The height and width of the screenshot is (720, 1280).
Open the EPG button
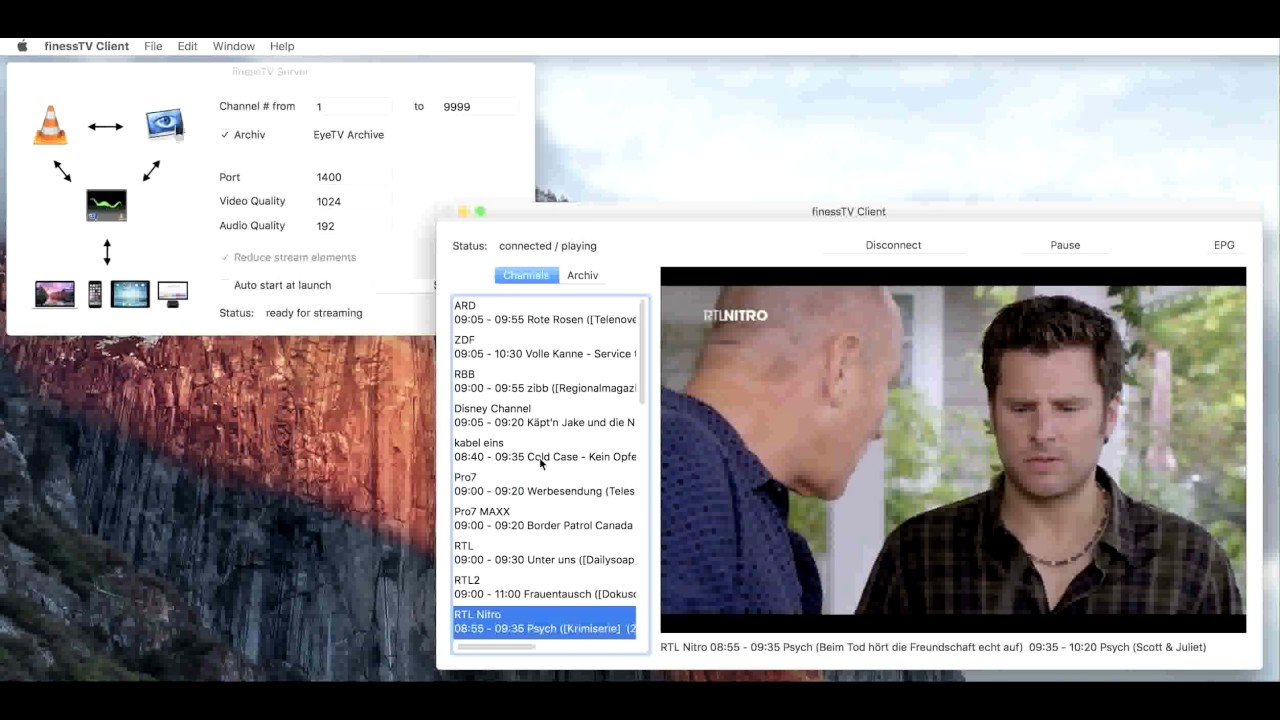tap(1224, 245)
